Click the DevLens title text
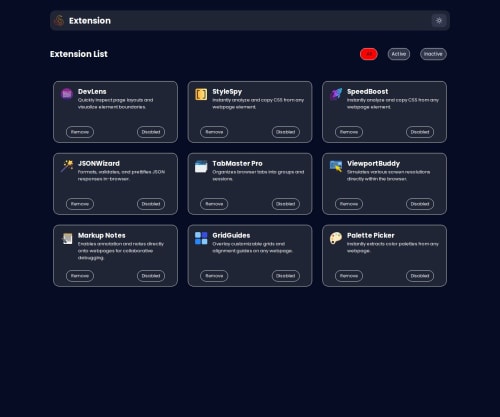 tap(92, 91)
